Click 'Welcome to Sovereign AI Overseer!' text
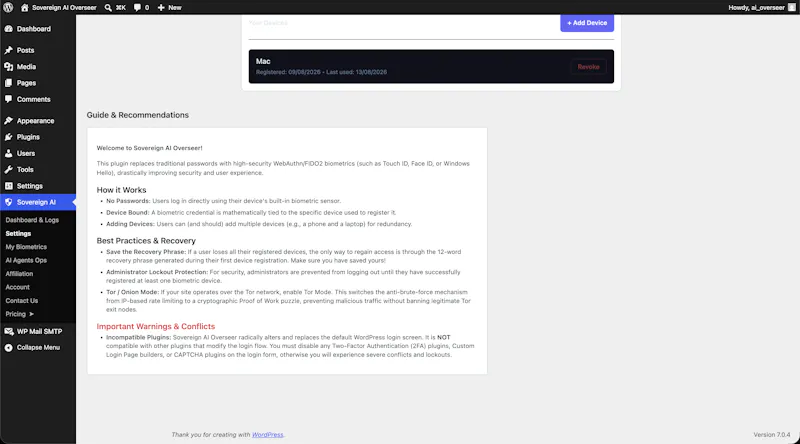Screen dimensions: 800x444 click(149, 148)
